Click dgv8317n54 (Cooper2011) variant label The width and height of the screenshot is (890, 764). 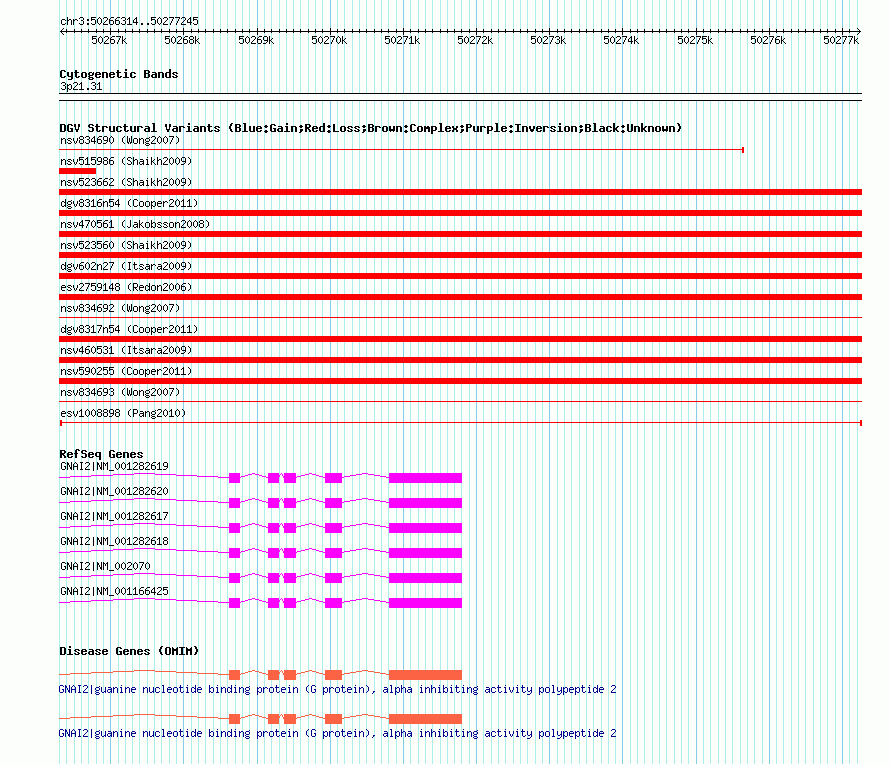[129, 329]
